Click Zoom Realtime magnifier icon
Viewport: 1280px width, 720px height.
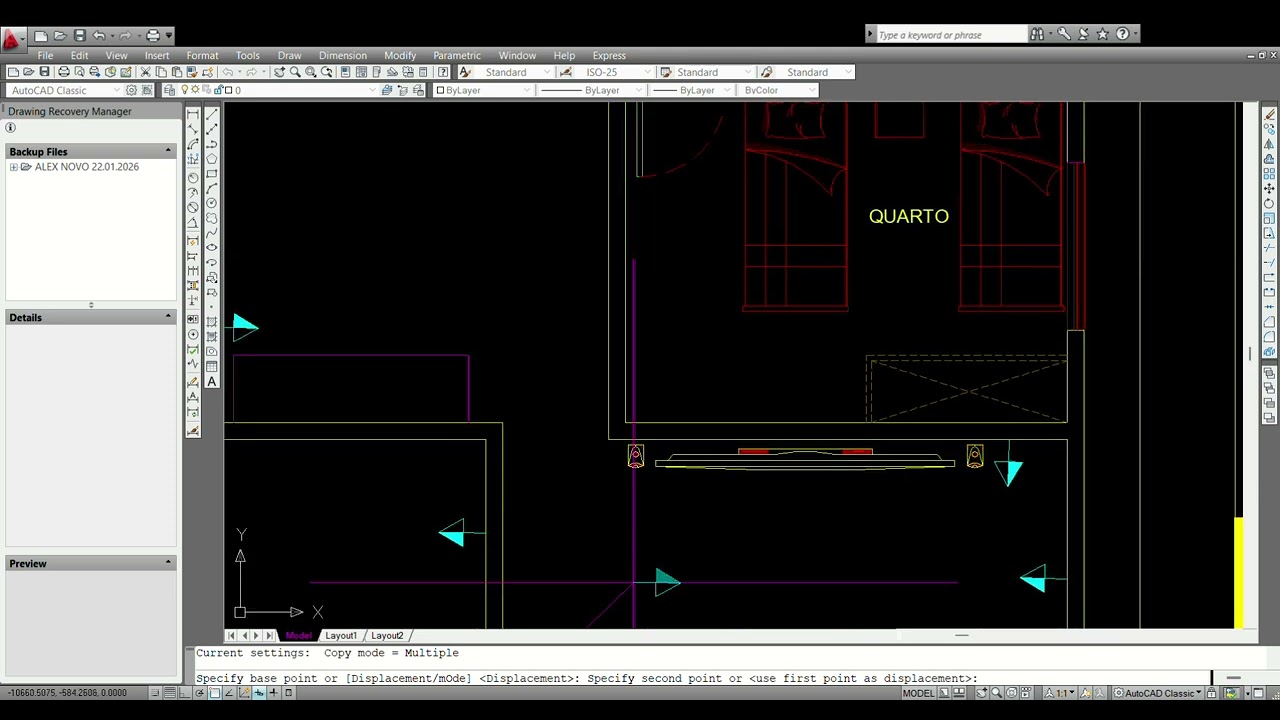pos(295,72)
